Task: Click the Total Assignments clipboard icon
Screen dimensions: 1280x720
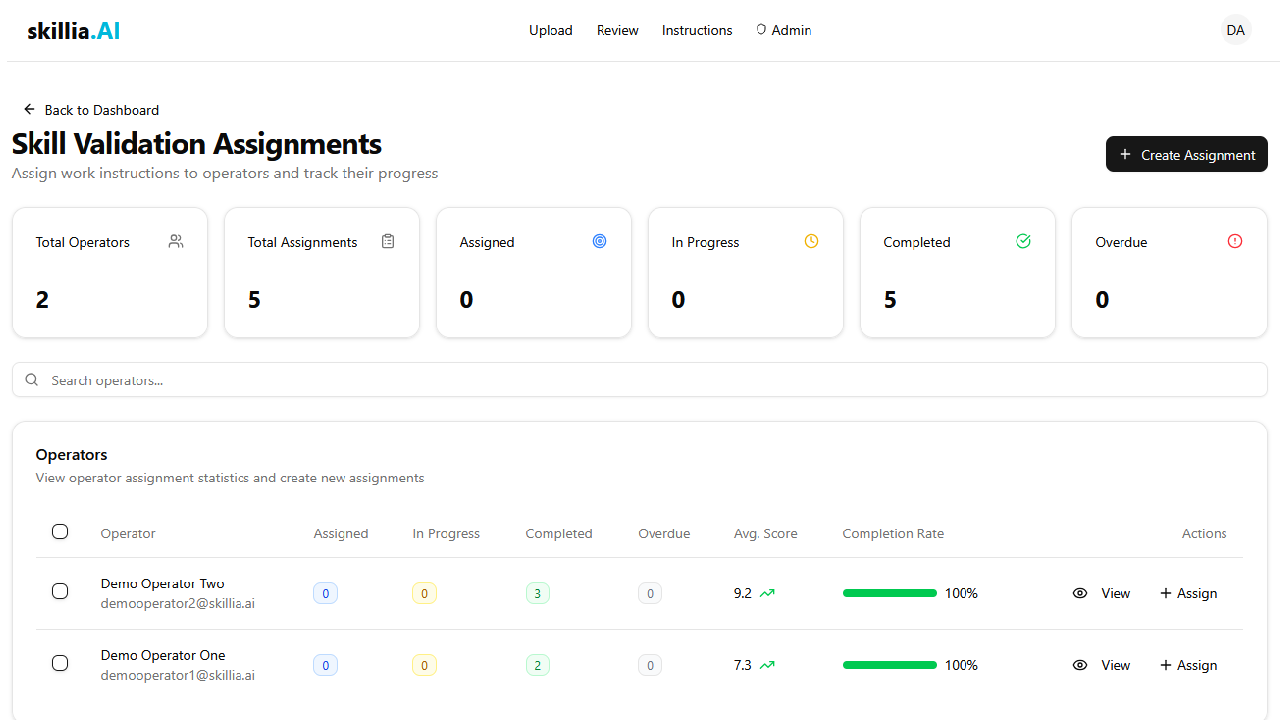Action: pyautogui.click(x=388, y=241)
